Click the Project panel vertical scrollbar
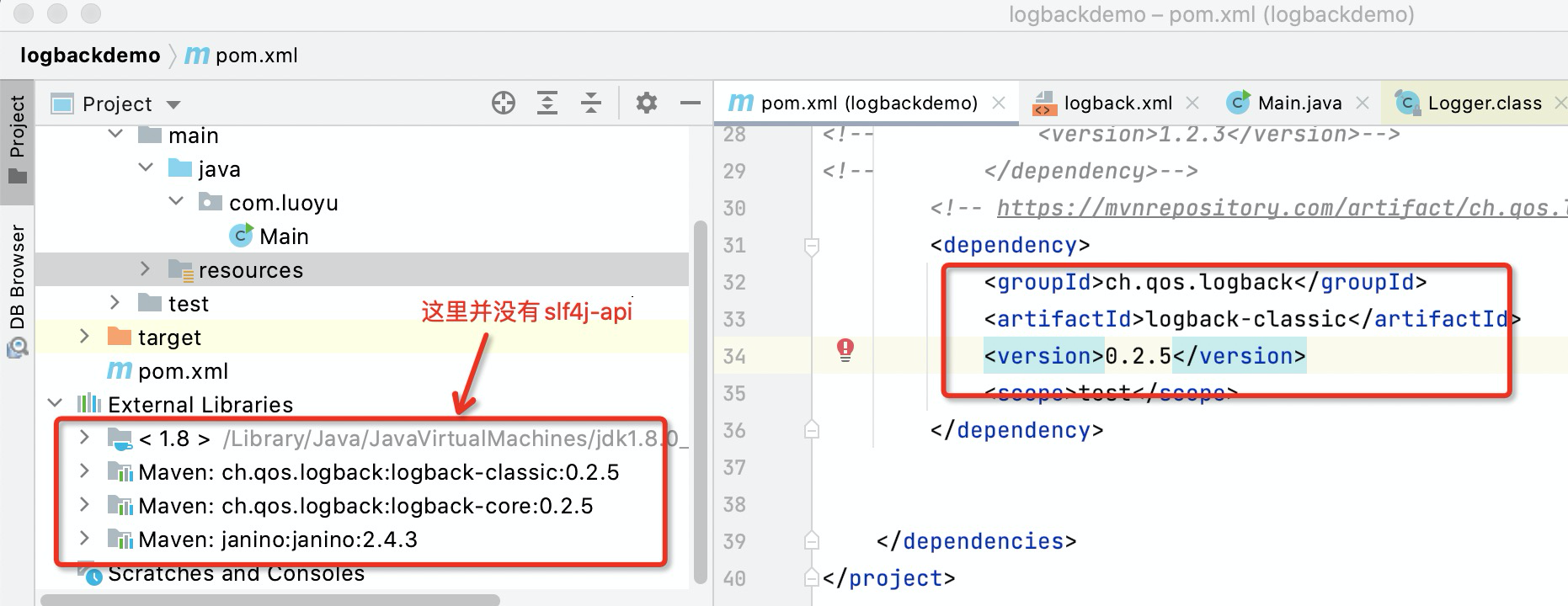 700,402
